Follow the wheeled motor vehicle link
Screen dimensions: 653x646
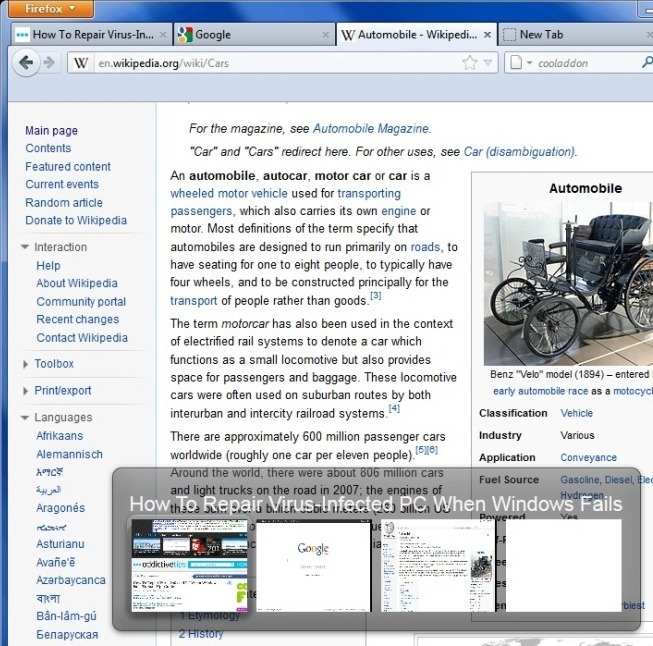click(x=229, y=193)
